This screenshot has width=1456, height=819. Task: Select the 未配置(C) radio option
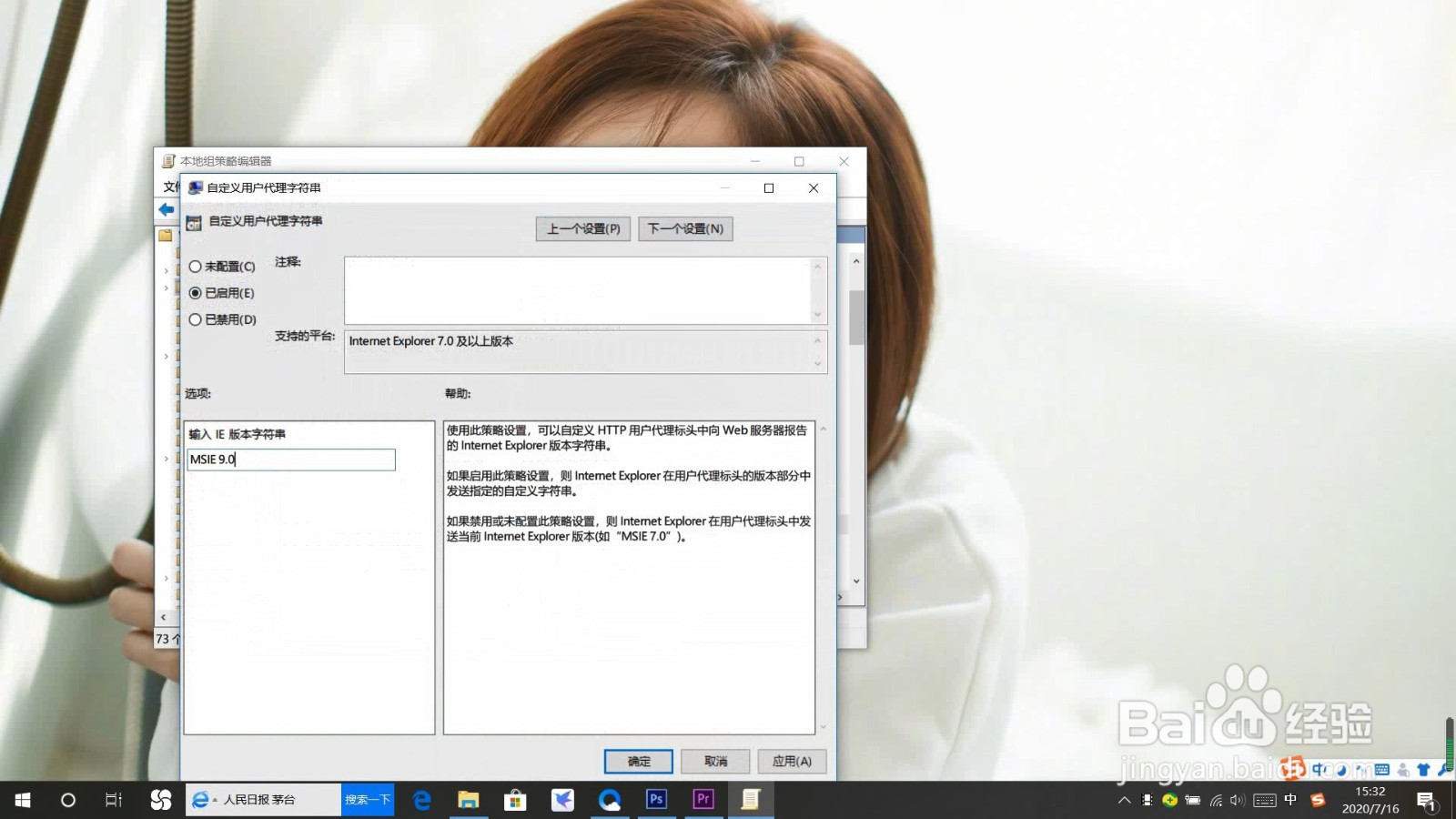[x=222, y=267]
